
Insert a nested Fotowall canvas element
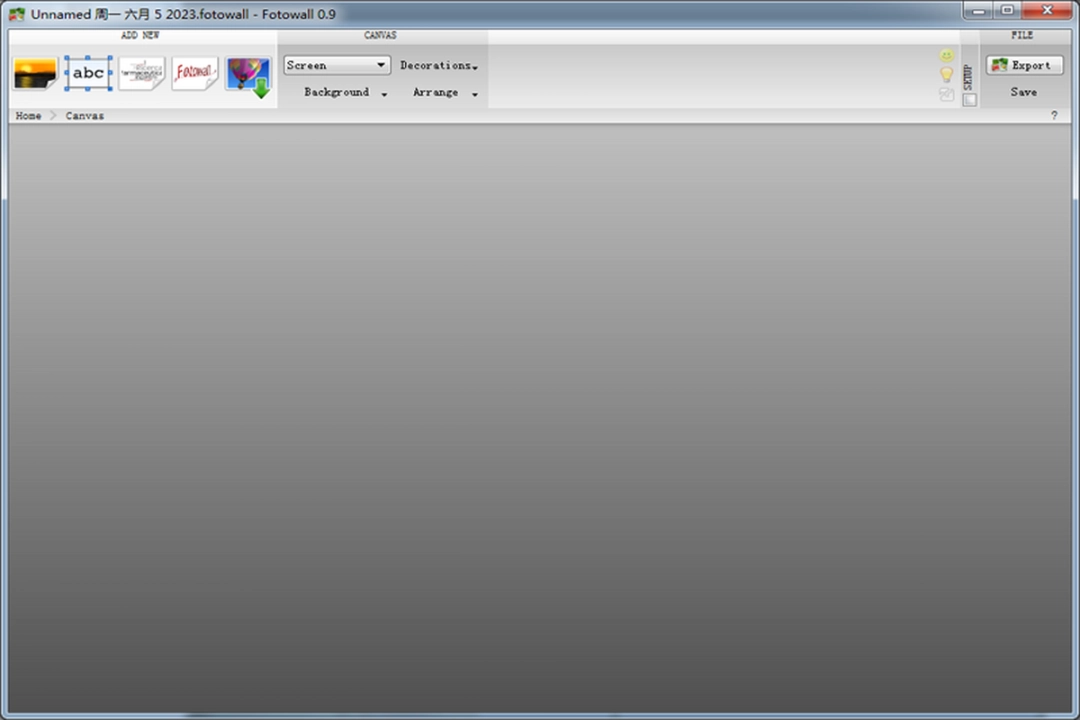[x=194, y=72]
